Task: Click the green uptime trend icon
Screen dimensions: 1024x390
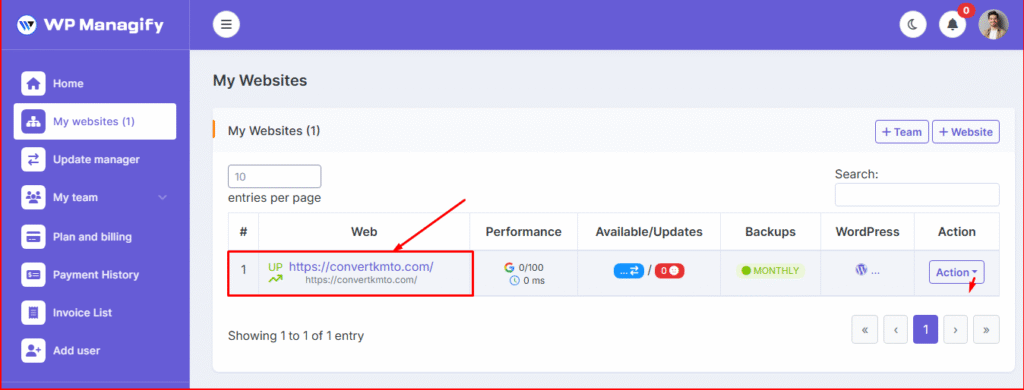Action: [276, 279]
